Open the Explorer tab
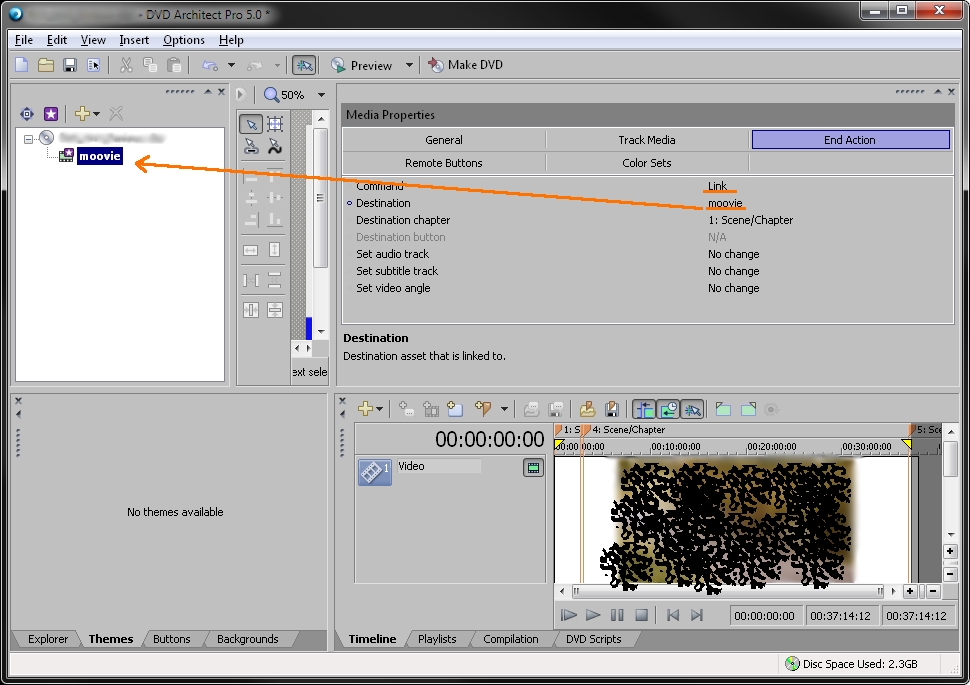Viewport: 970px width, 685px height. (48, 639)
